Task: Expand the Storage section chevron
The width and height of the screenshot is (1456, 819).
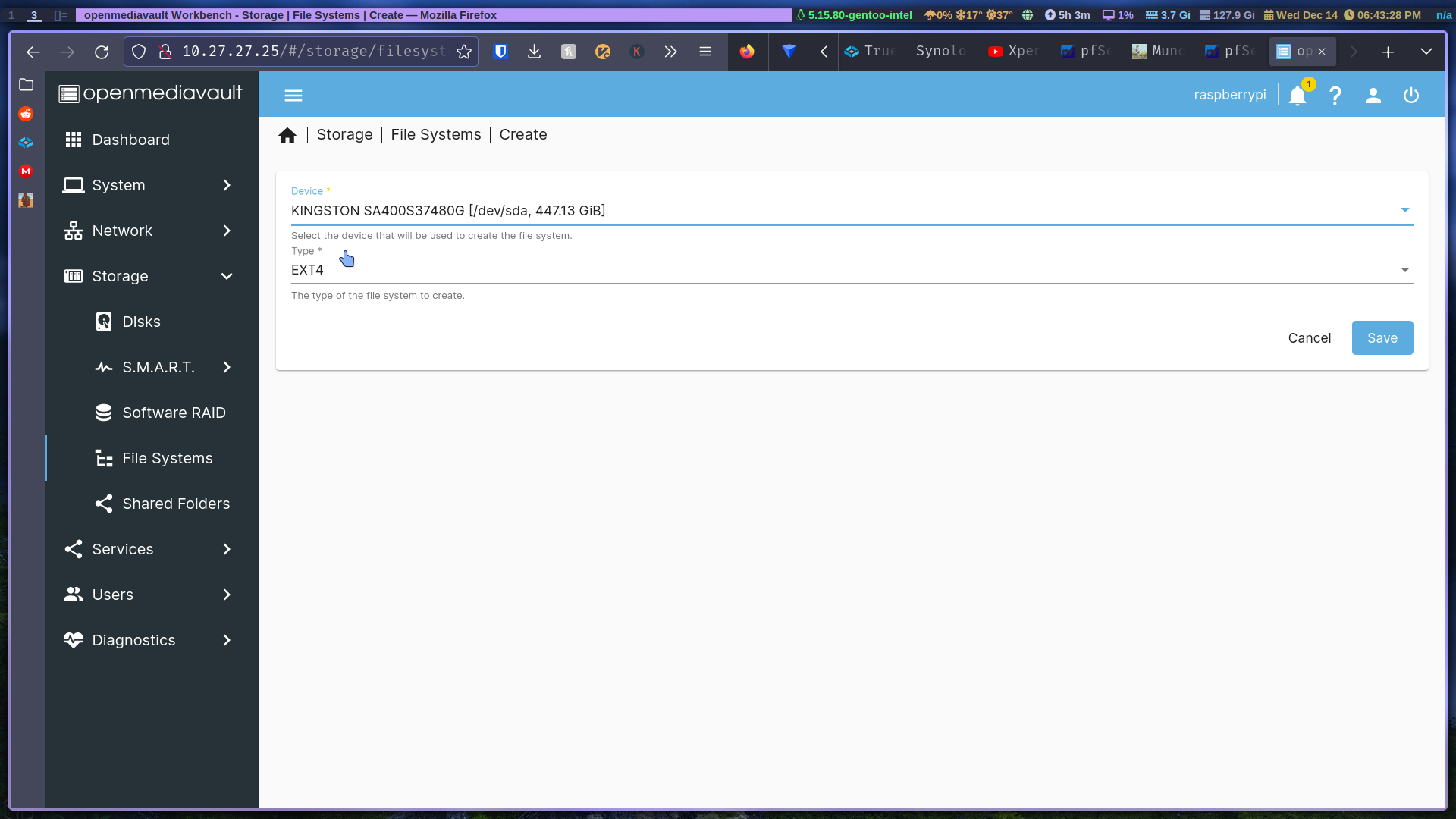Action: [227, 276]
